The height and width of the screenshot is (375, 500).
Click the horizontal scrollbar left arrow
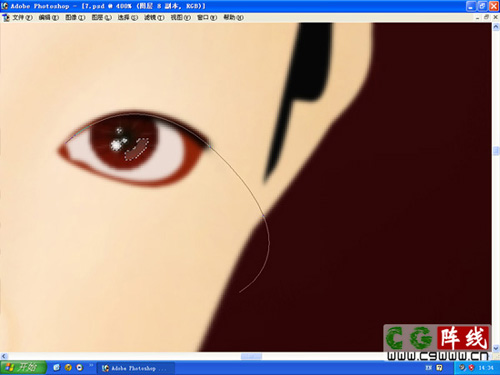[4, 356]
